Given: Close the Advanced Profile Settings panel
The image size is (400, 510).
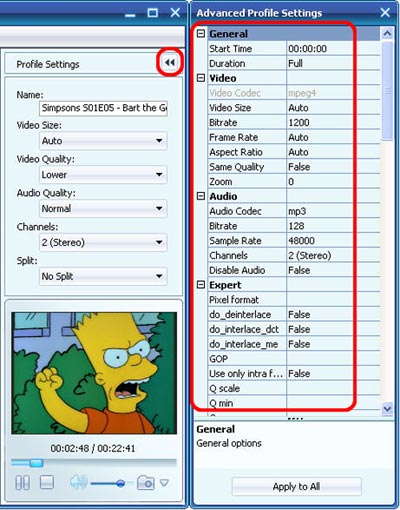Looking at the screenshot, I should [385, 13].
